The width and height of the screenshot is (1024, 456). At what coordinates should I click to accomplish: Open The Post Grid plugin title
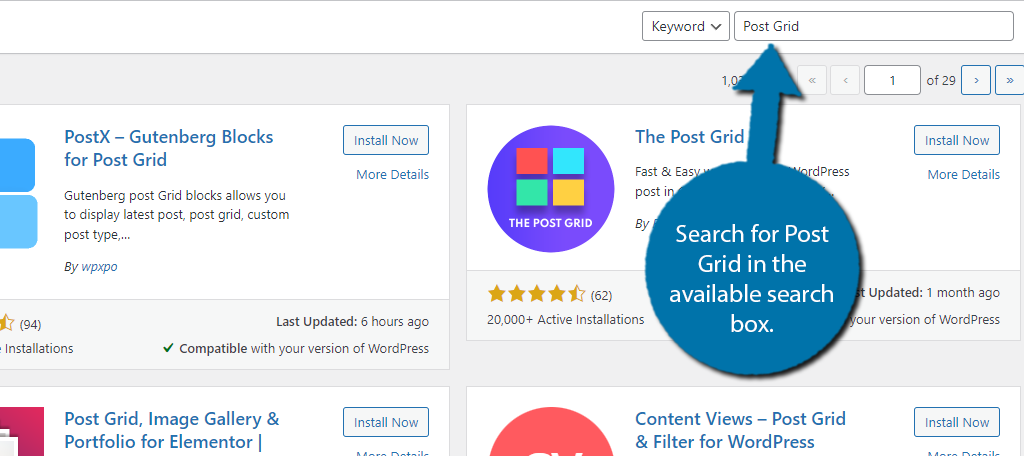pos(690,137)
